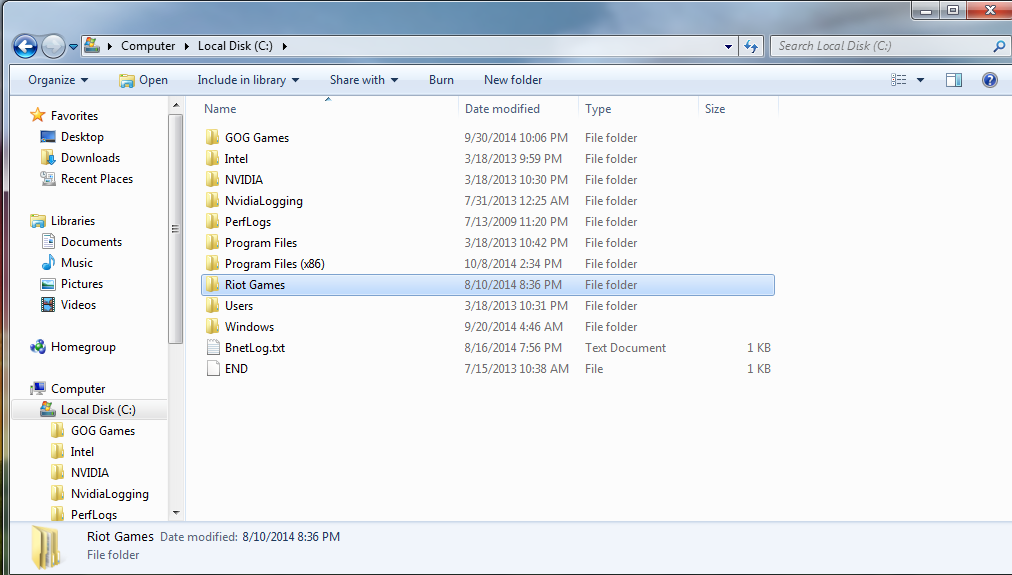
Task: Sort by the Date modified column
Action: pos(518,109)
